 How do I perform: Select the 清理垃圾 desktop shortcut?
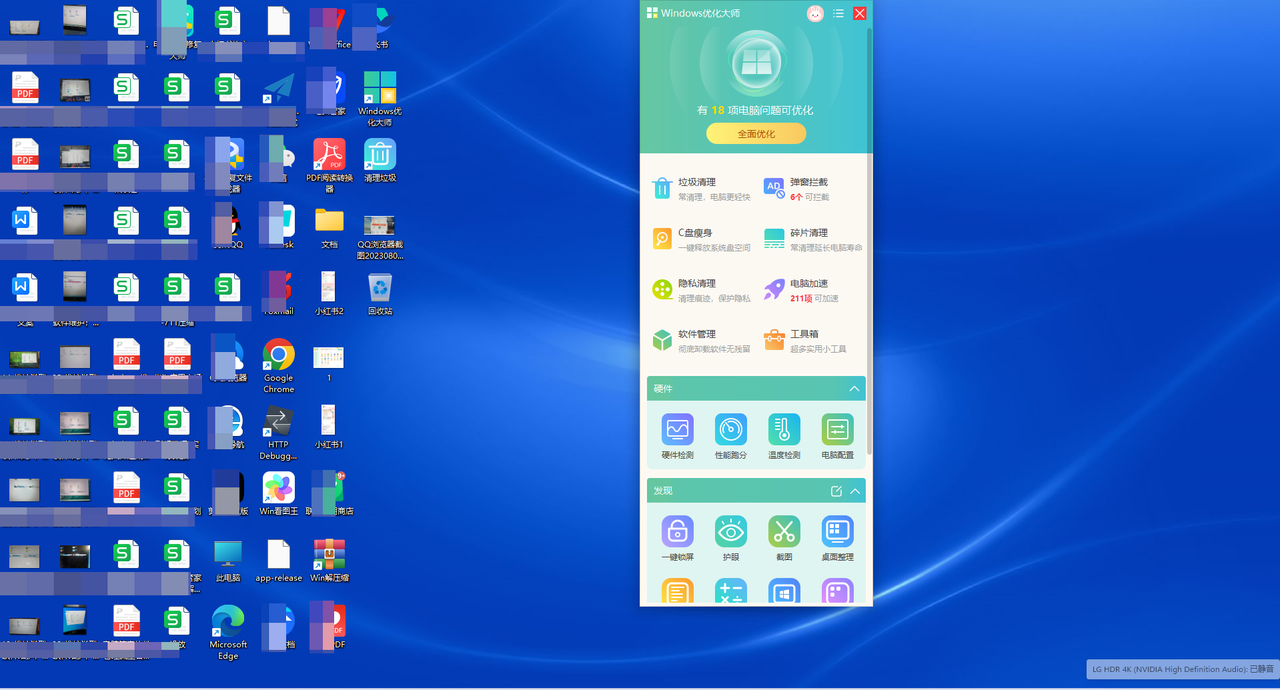click(x=380, y=161)
